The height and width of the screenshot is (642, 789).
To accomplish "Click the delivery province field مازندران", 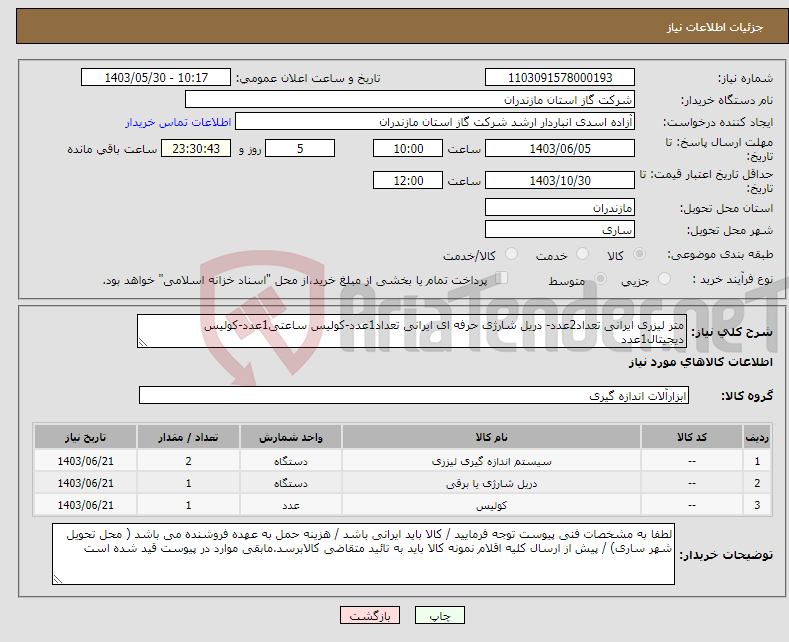I will [560, 207].
